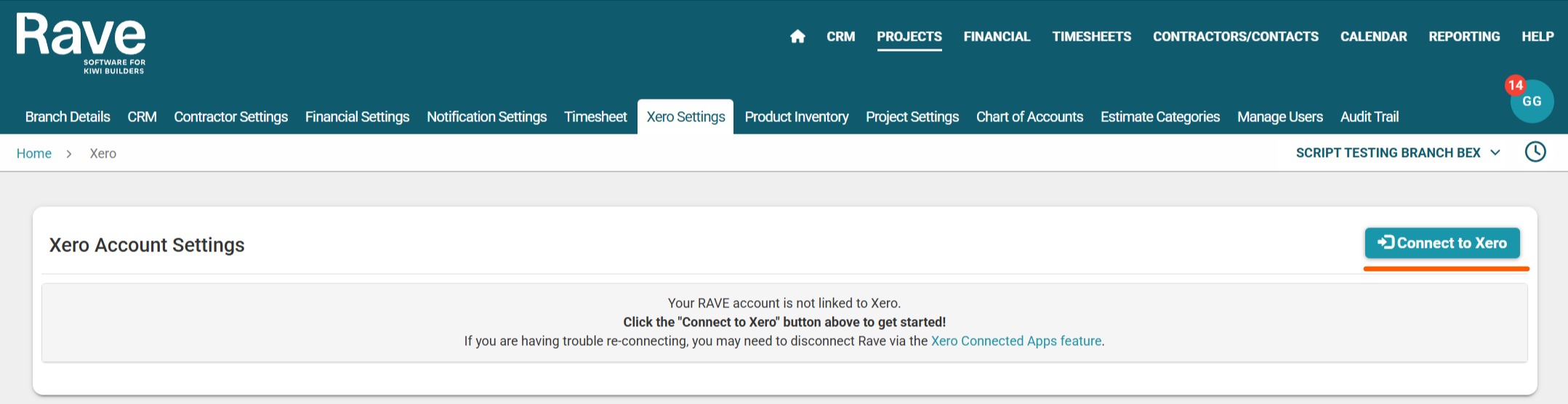Open the CRM main menu

point(840,36)
